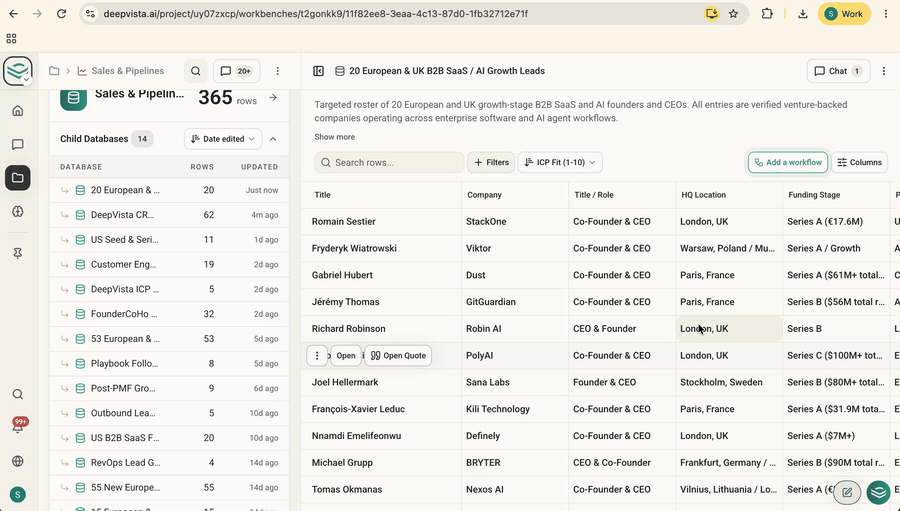Click Open button on PolyAI row
Screen dimensions: 900x511
[x=346, y=355]
